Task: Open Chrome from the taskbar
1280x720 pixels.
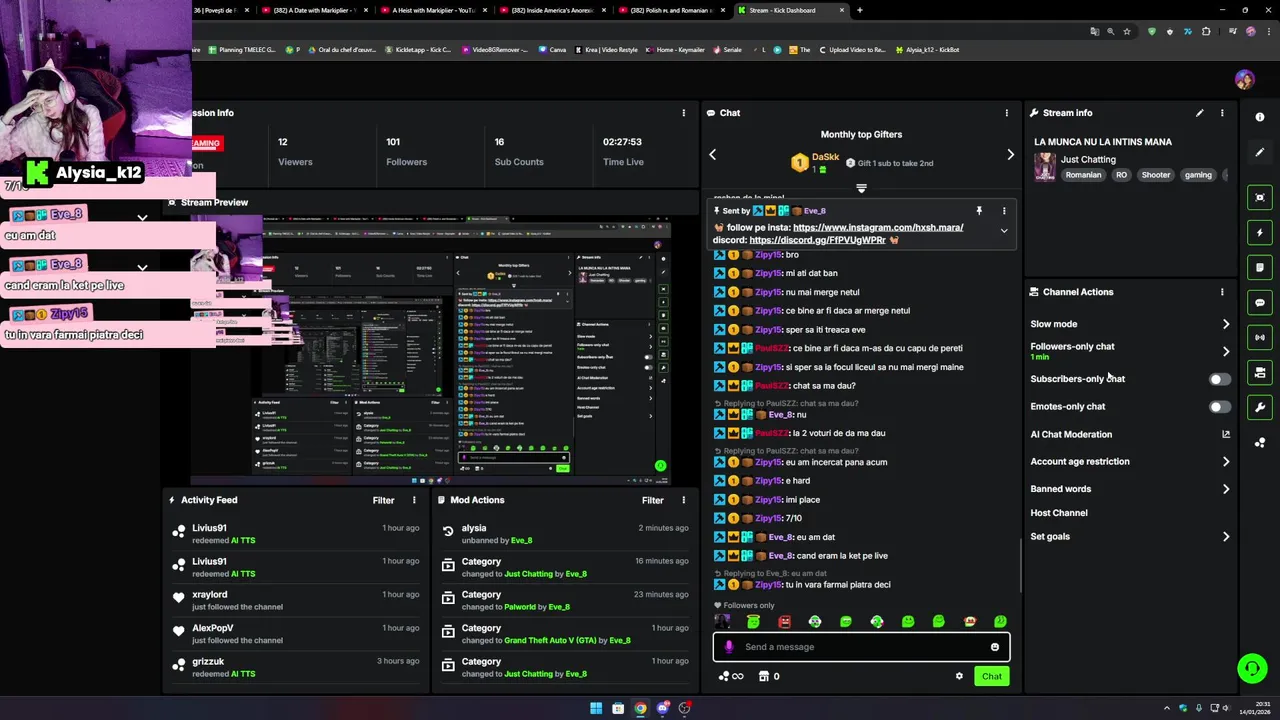Action: (640, 708)
